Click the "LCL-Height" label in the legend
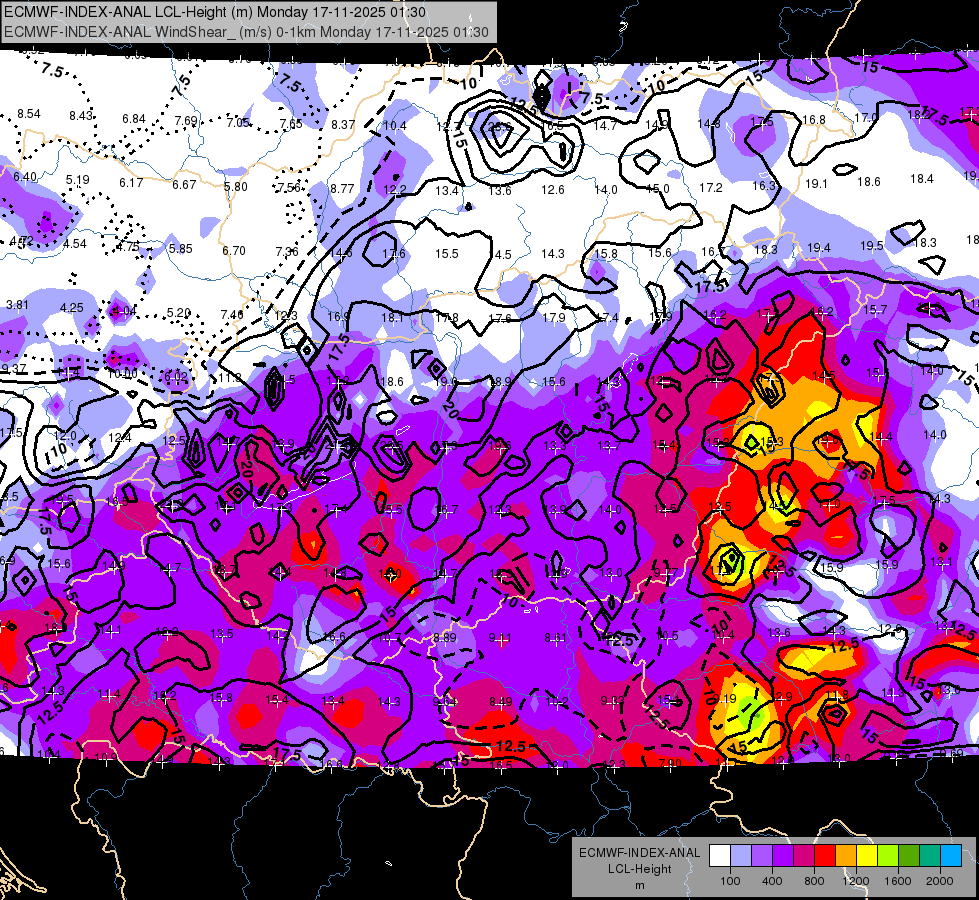The image size is (979, 900). click(x=639, y=869)
